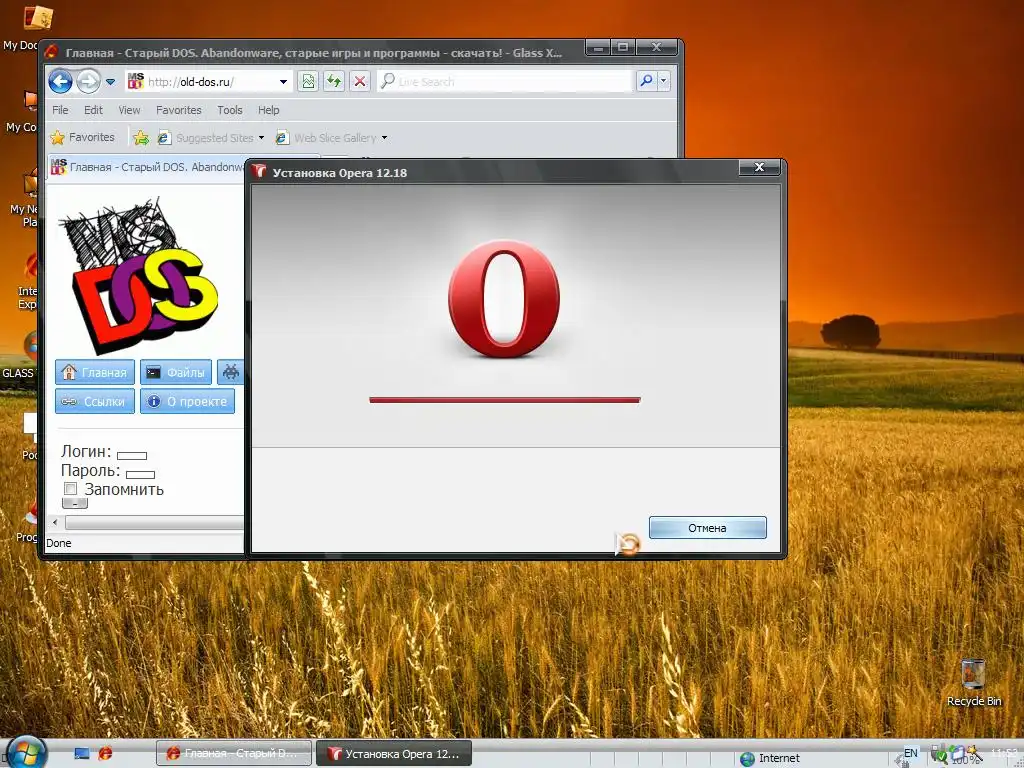Click the Логин input field
1024x768 pixels.
click(x=132, y=455)
